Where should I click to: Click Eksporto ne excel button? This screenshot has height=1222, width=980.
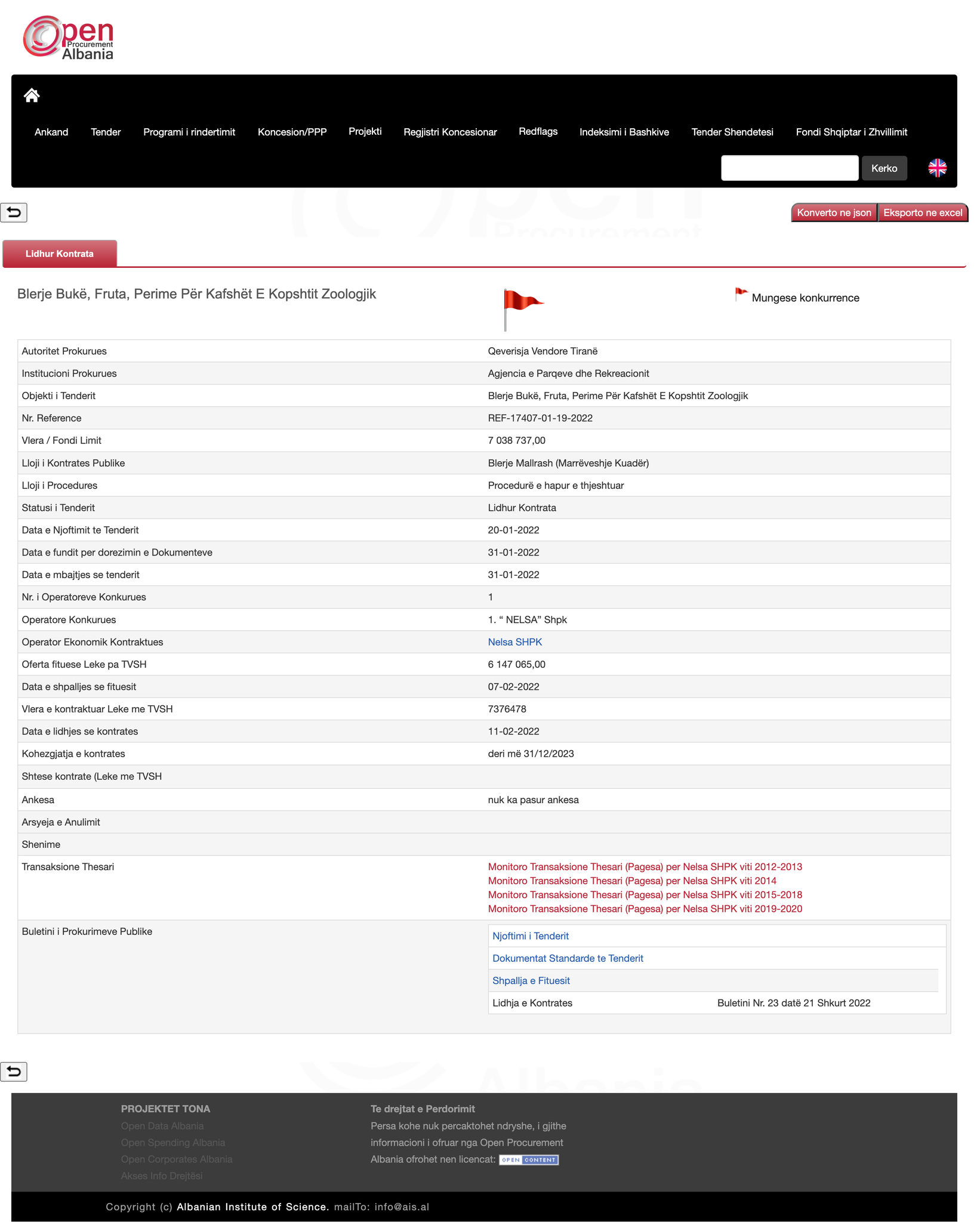tap(922, 213)
